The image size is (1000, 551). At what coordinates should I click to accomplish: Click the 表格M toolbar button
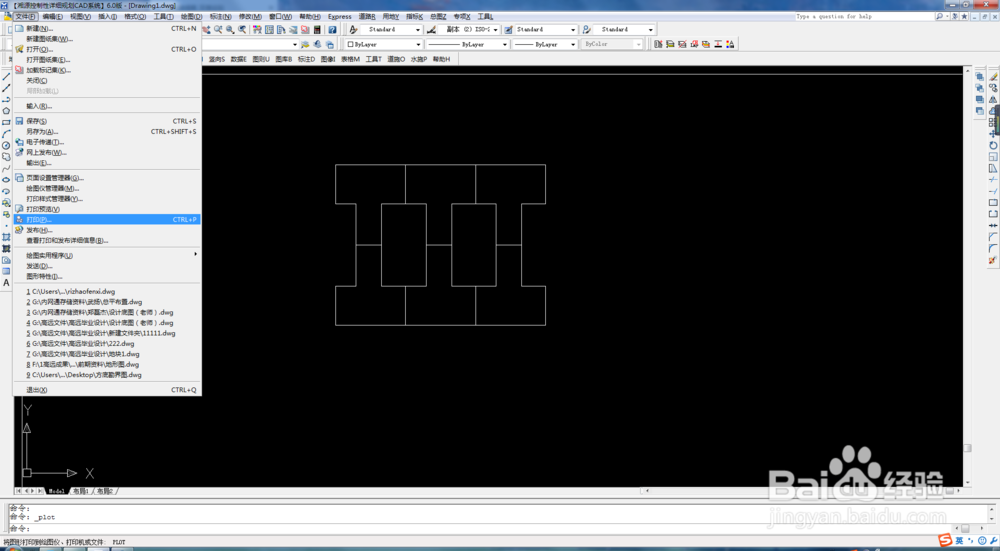point(350,59)
